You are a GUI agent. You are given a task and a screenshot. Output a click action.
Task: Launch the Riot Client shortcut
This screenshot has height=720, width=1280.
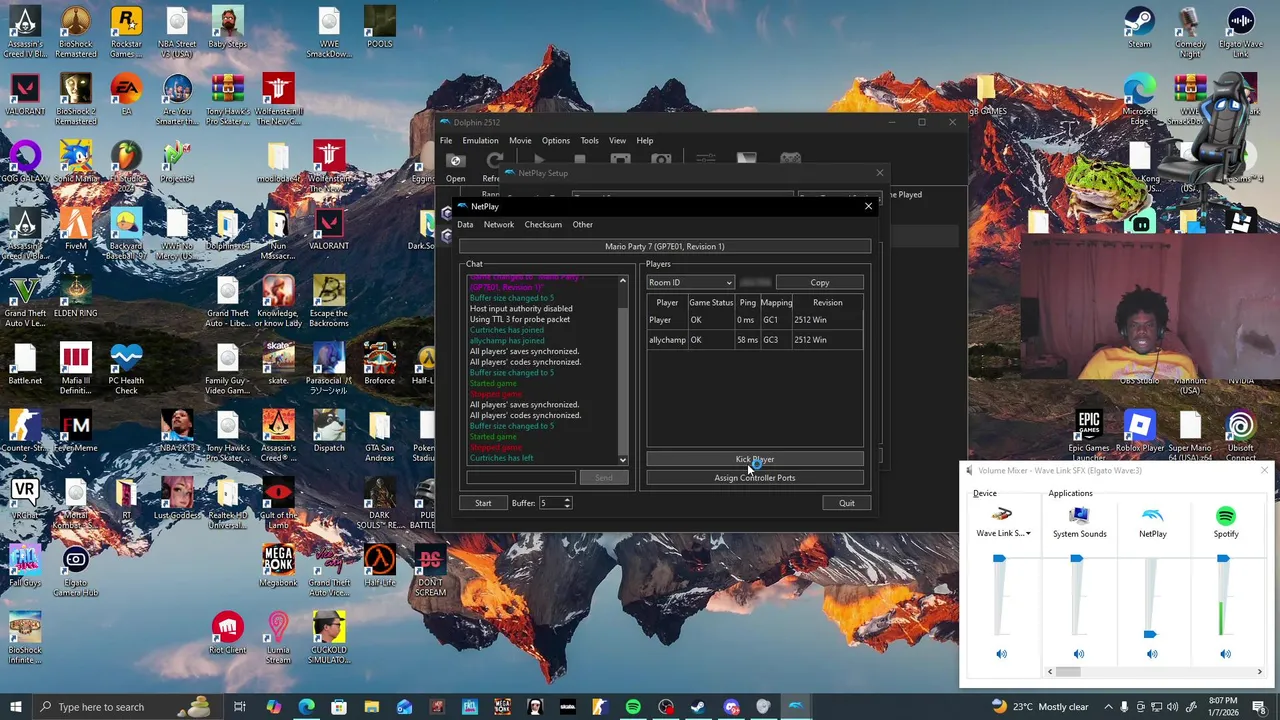(x=228, y=633)
